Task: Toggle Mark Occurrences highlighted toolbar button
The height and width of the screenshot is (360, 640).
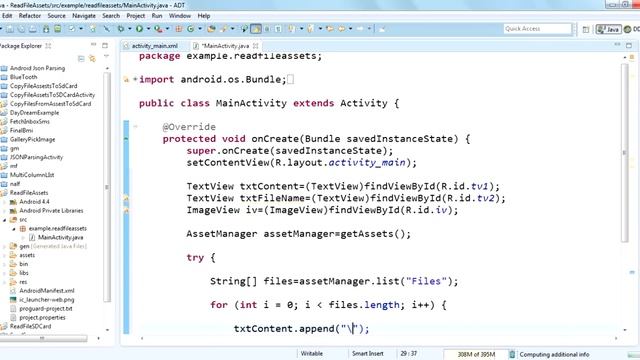Action: (256, 29)
